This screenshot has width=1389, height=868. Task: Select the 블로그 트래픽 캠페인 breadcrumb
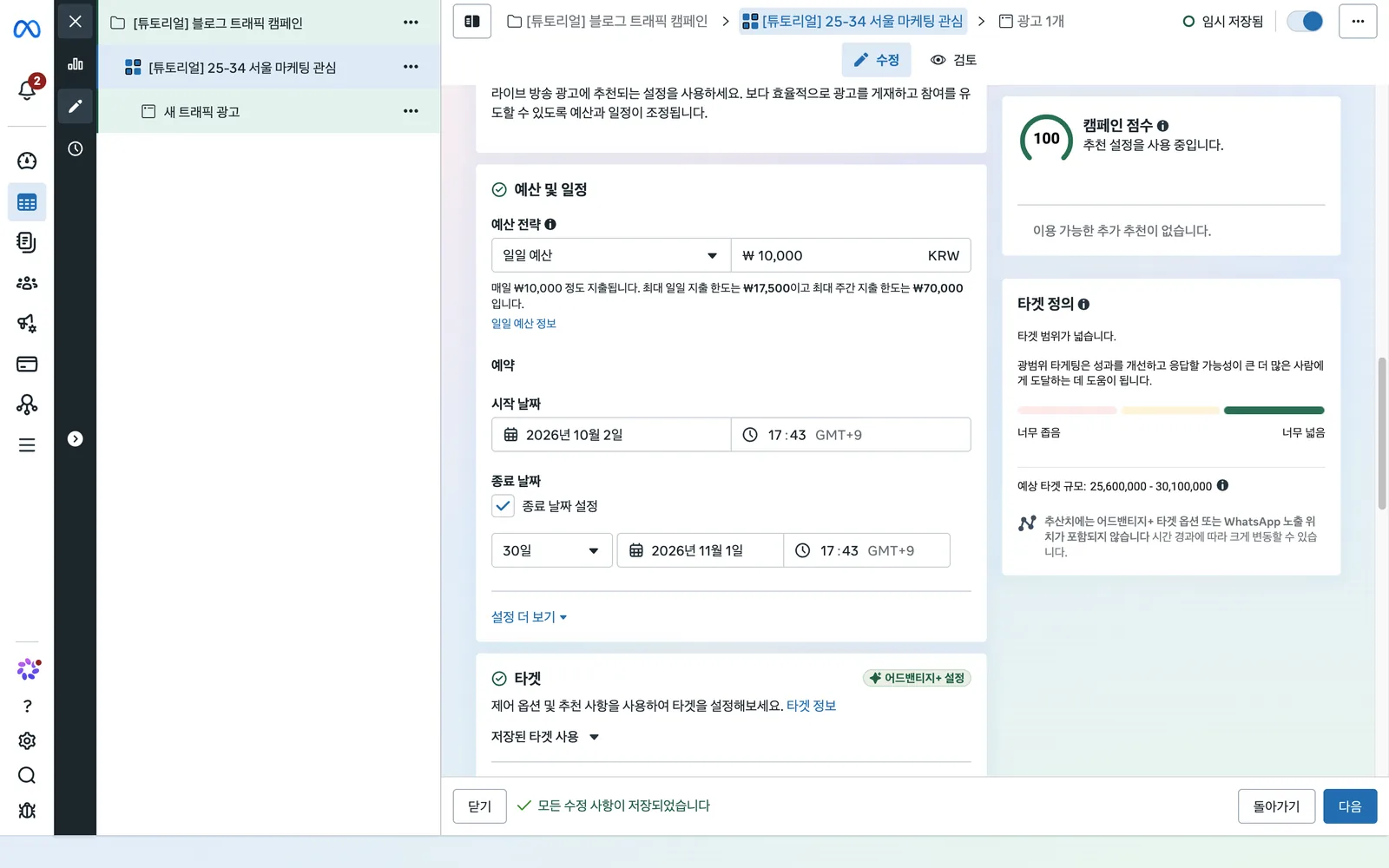coord(608,22)
